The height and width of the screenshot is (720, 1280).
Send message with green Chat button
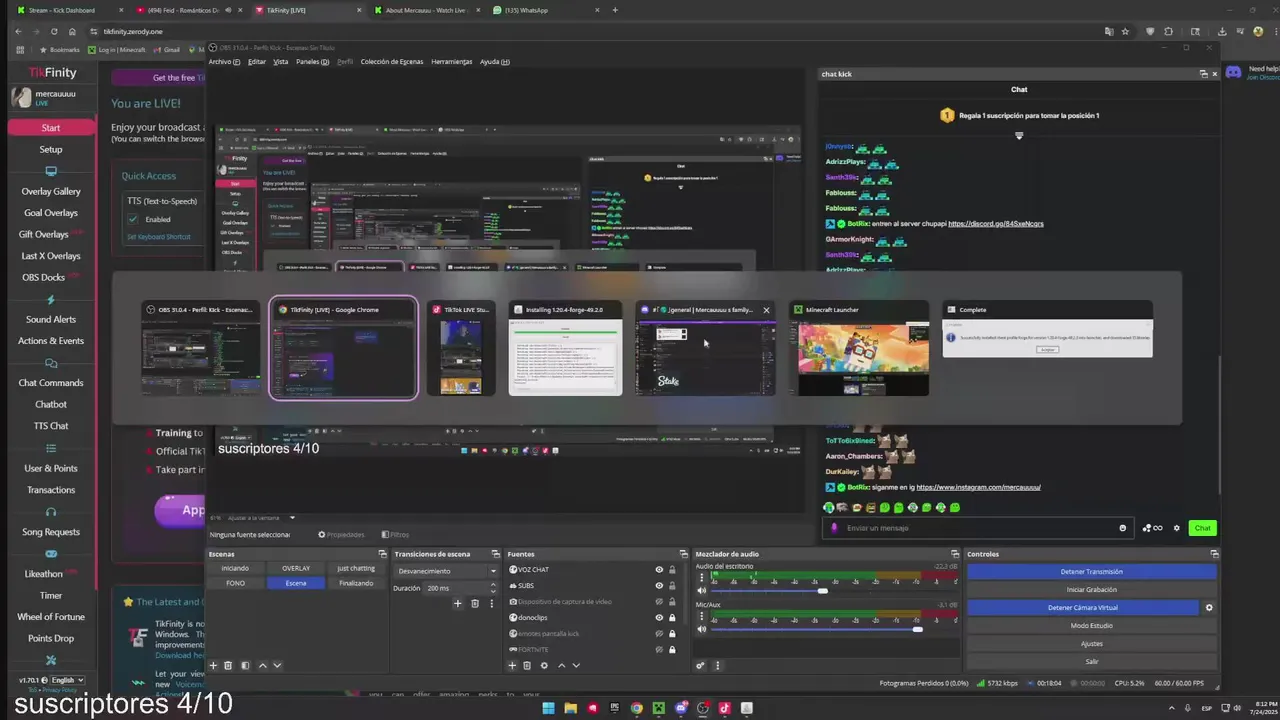pos(1202,528)
